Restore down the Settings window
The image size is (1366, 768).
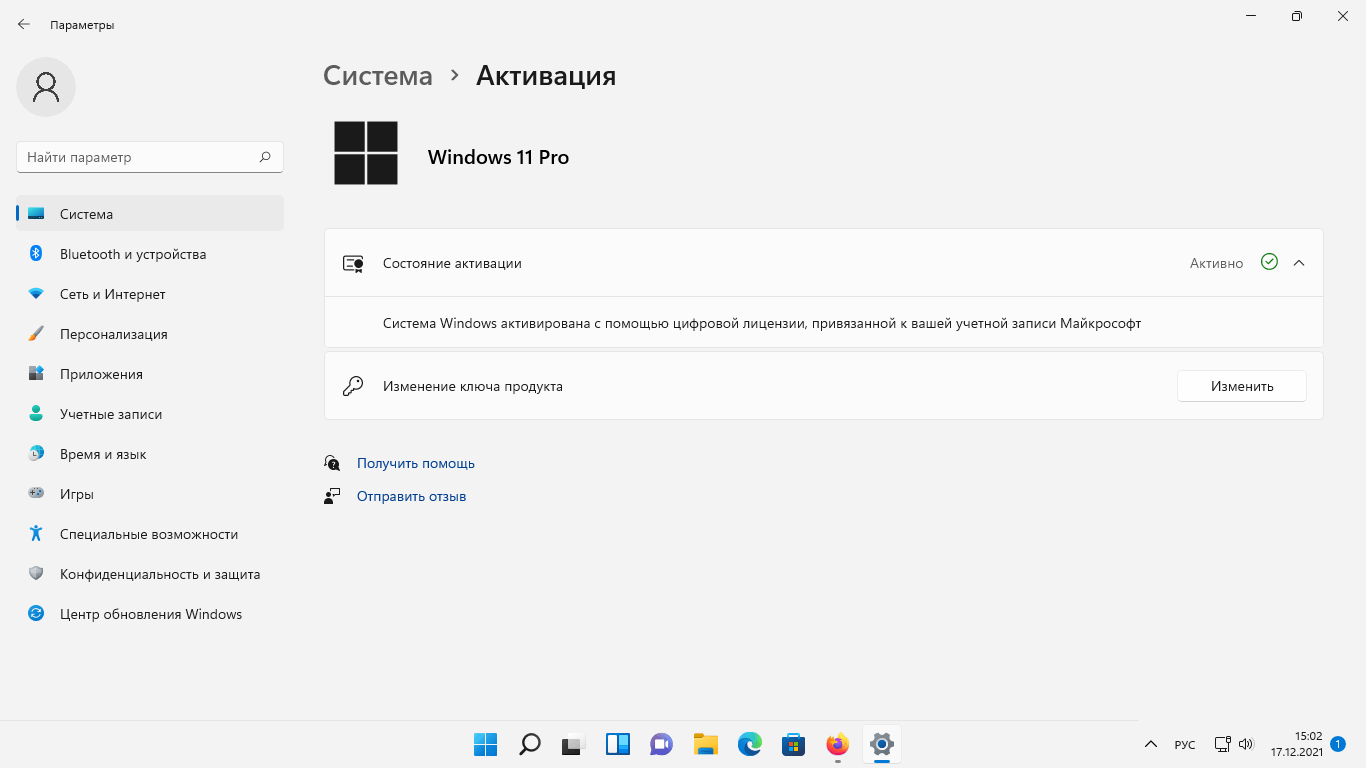(1297, 16)
